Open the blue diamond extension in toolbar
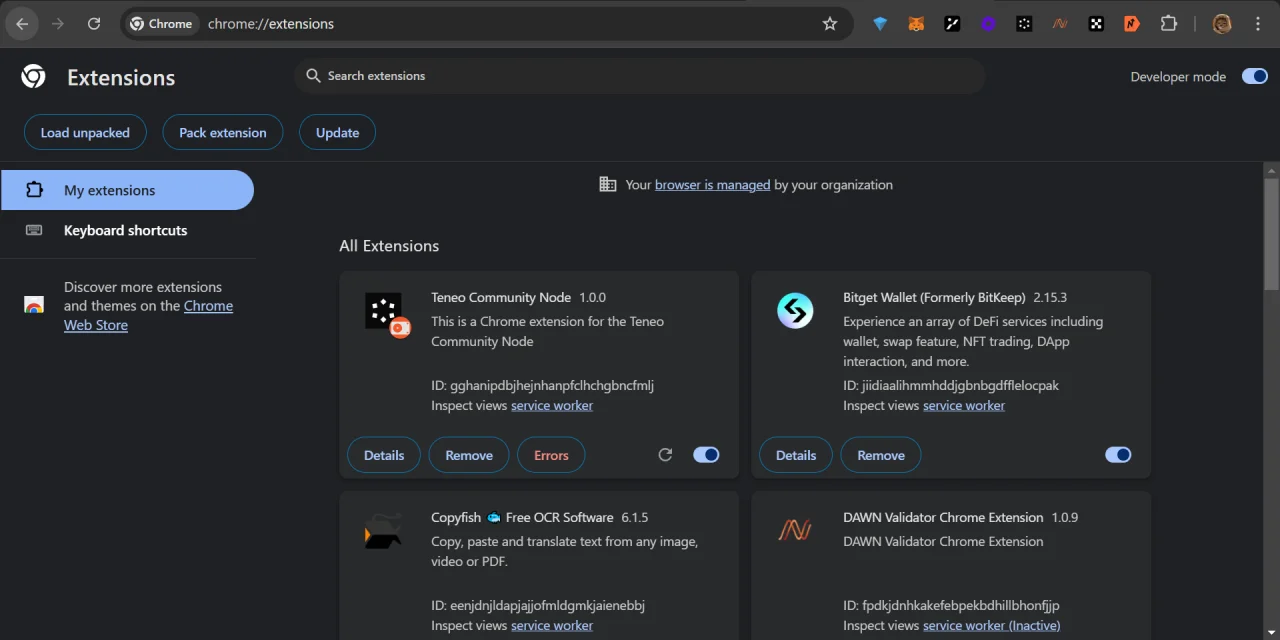Image resolution: width=1280 pixels, height=640 pixels. coord(880,24)
